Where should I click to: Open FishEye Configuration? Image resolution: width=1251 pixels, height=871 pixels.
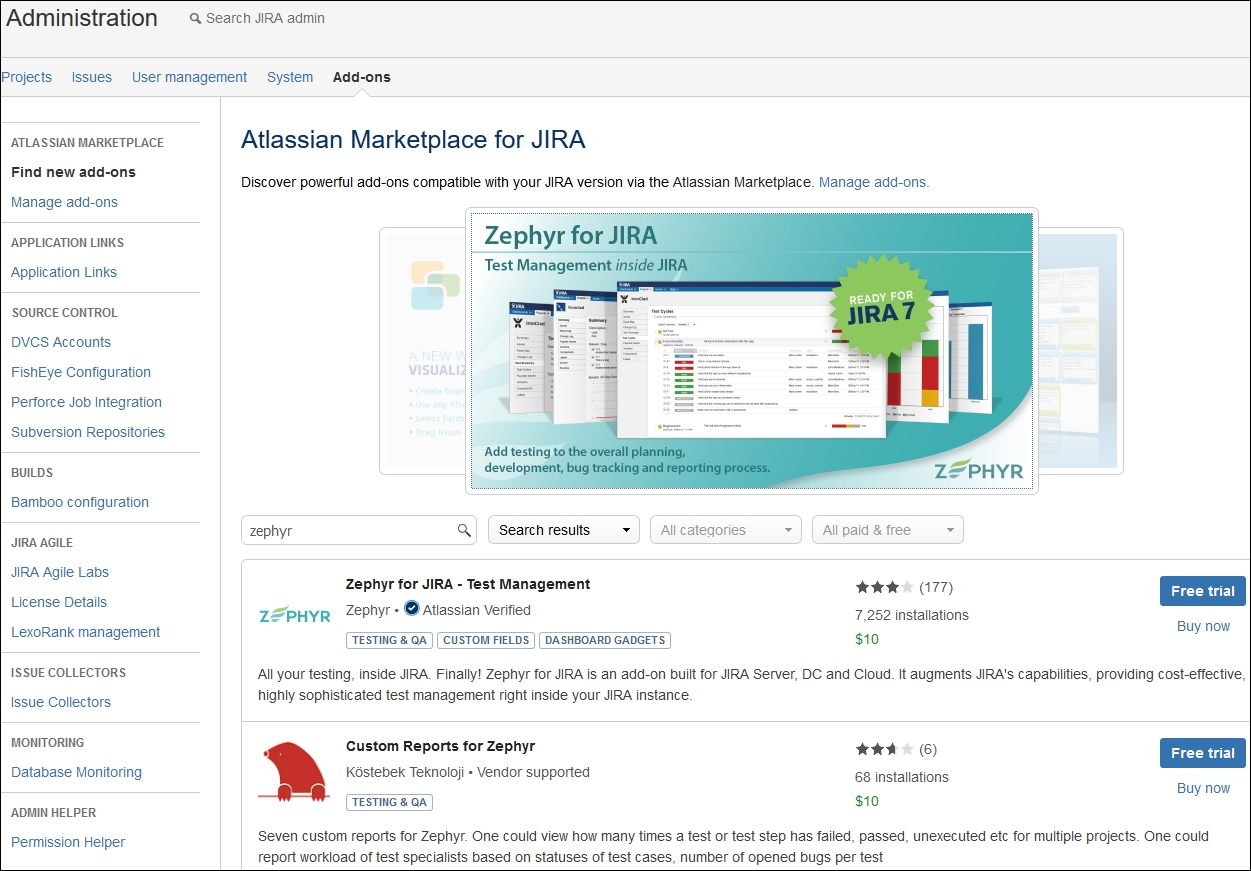(x=81, y=372)
